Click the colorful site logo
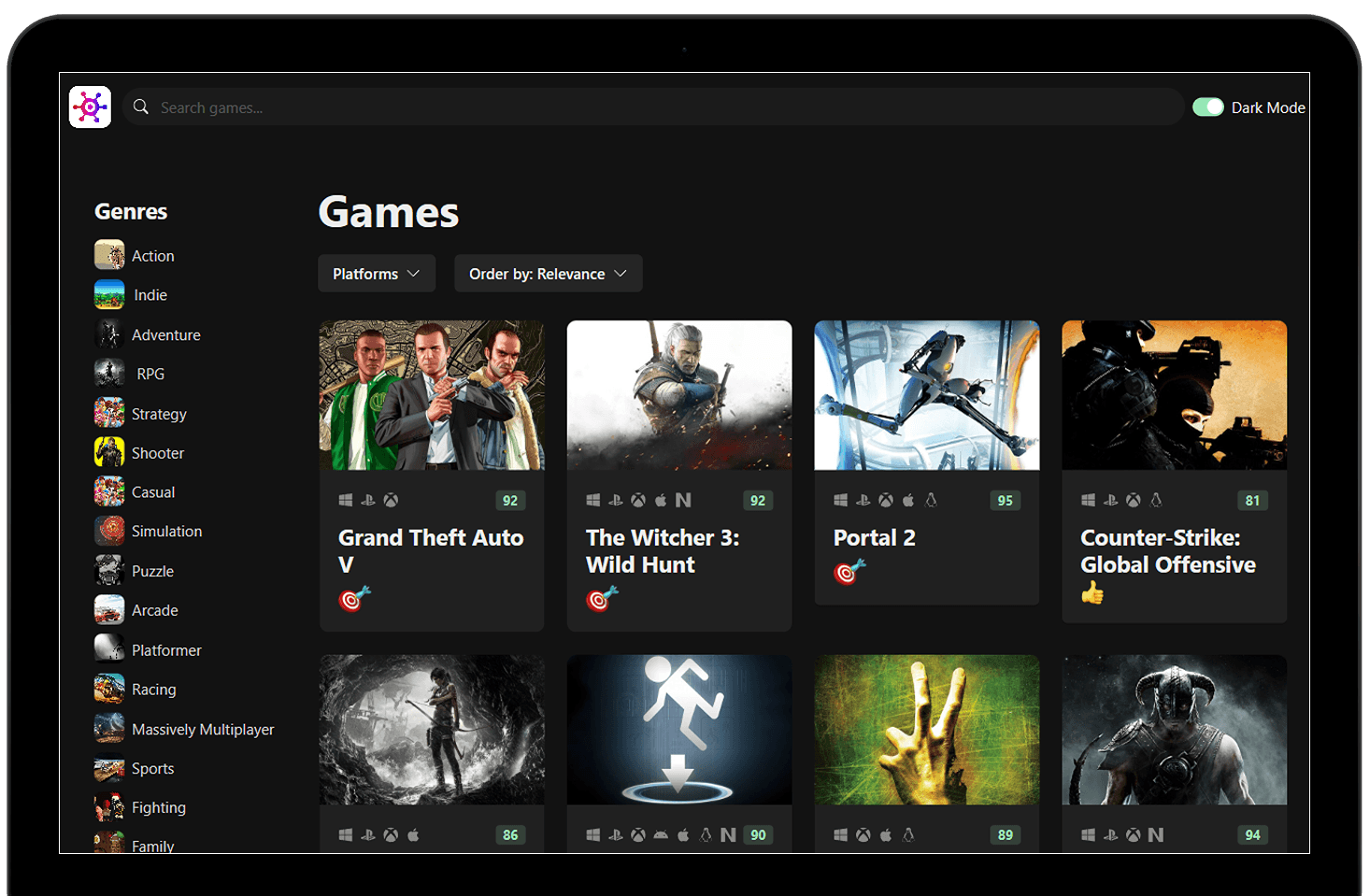1370x896 pixels. click(x=90, y=107)
